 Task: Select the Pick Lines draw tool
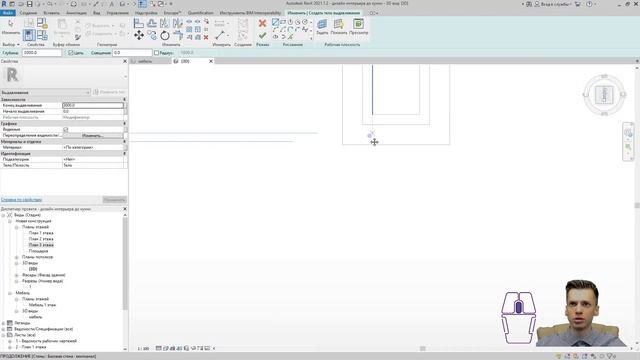[291, 37]
